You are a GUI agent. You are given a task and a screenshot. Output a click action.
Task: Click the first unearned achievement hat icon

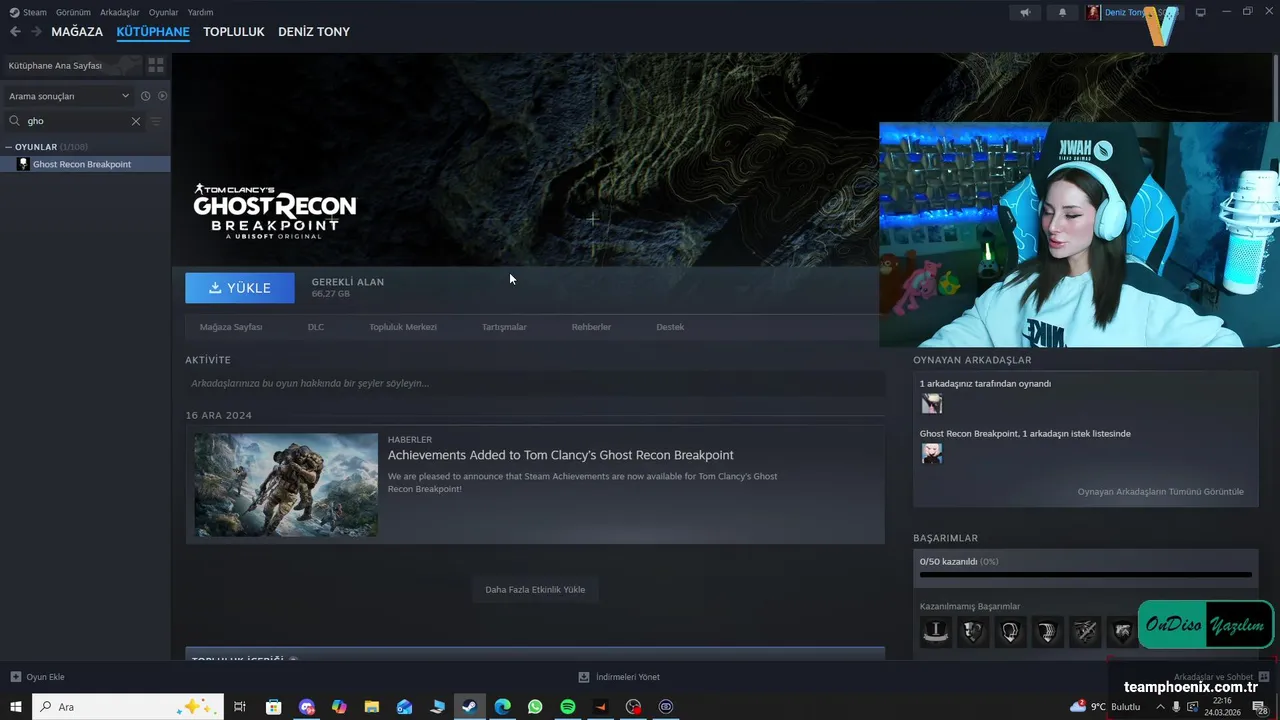(x=936, y=631)
